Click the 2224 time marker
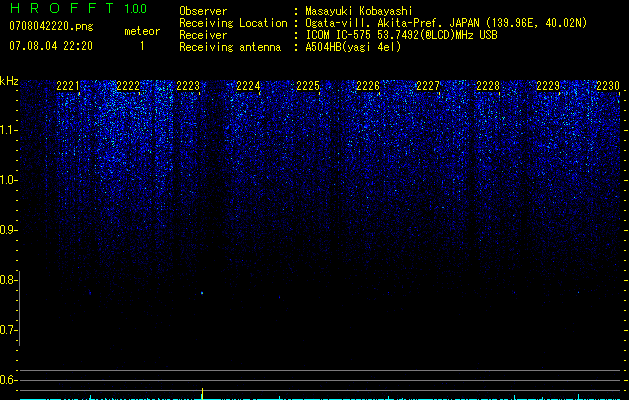 pyautogui.click(x=248, y=86)
